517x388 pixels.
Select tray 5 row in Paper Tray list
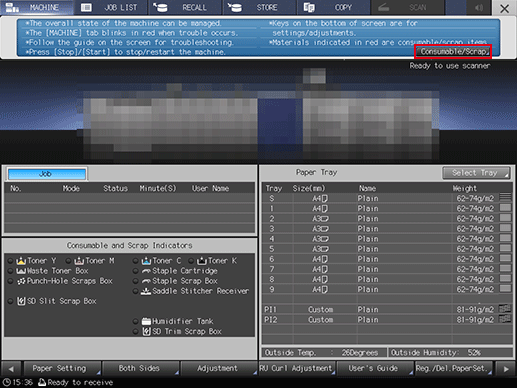pos(387,249)
